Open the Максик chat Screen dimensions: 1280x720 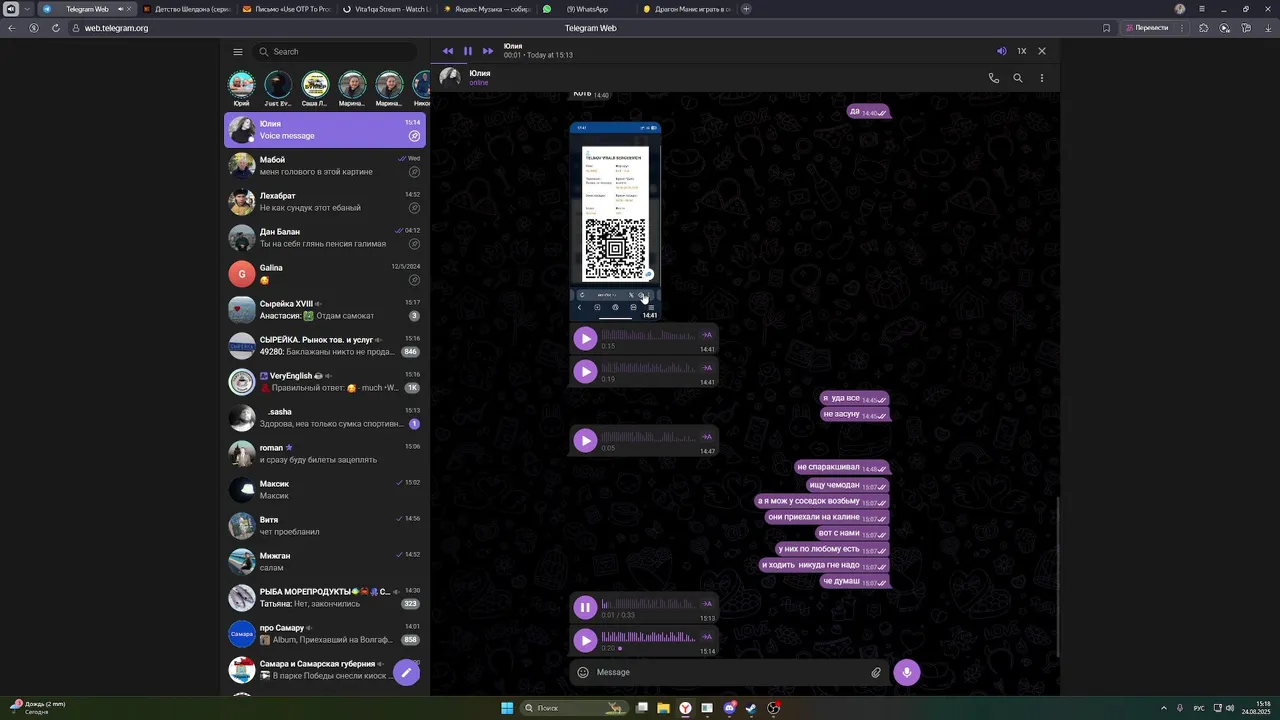coord(325,490)
